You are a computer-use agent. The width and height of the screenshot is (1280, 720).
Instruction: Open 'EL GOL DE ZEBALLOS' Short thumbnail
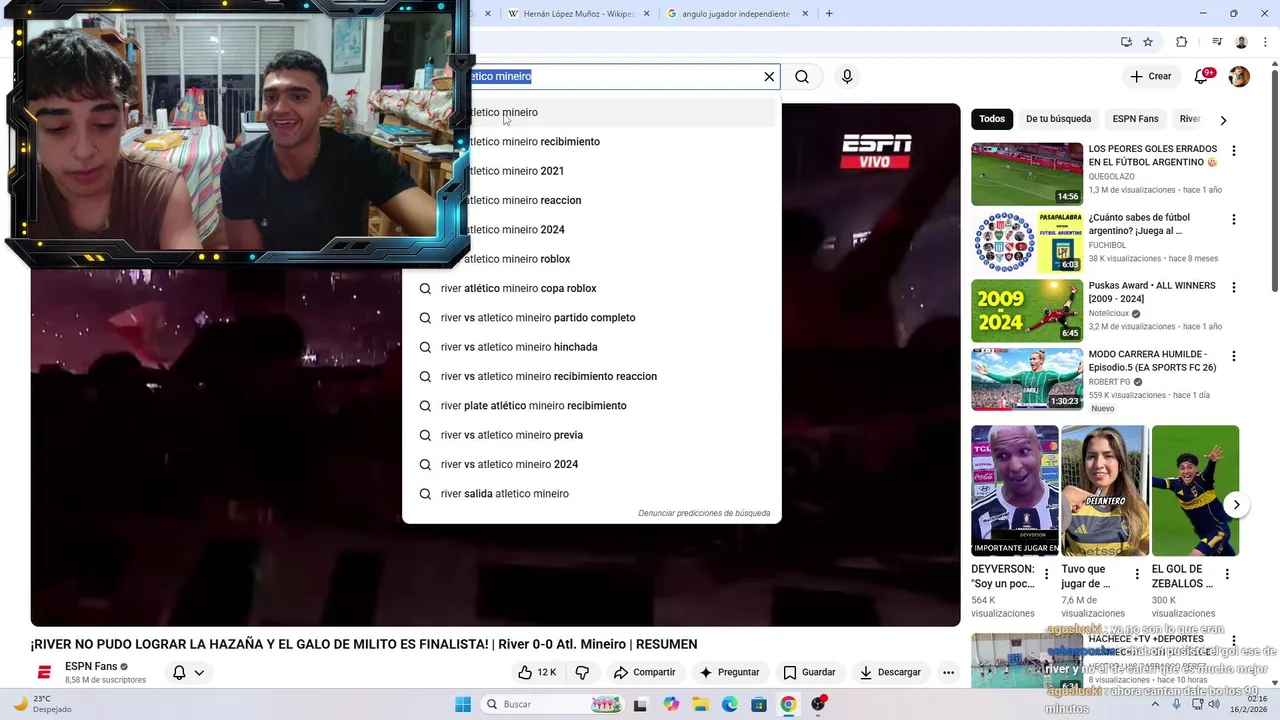click(1195, 490)
